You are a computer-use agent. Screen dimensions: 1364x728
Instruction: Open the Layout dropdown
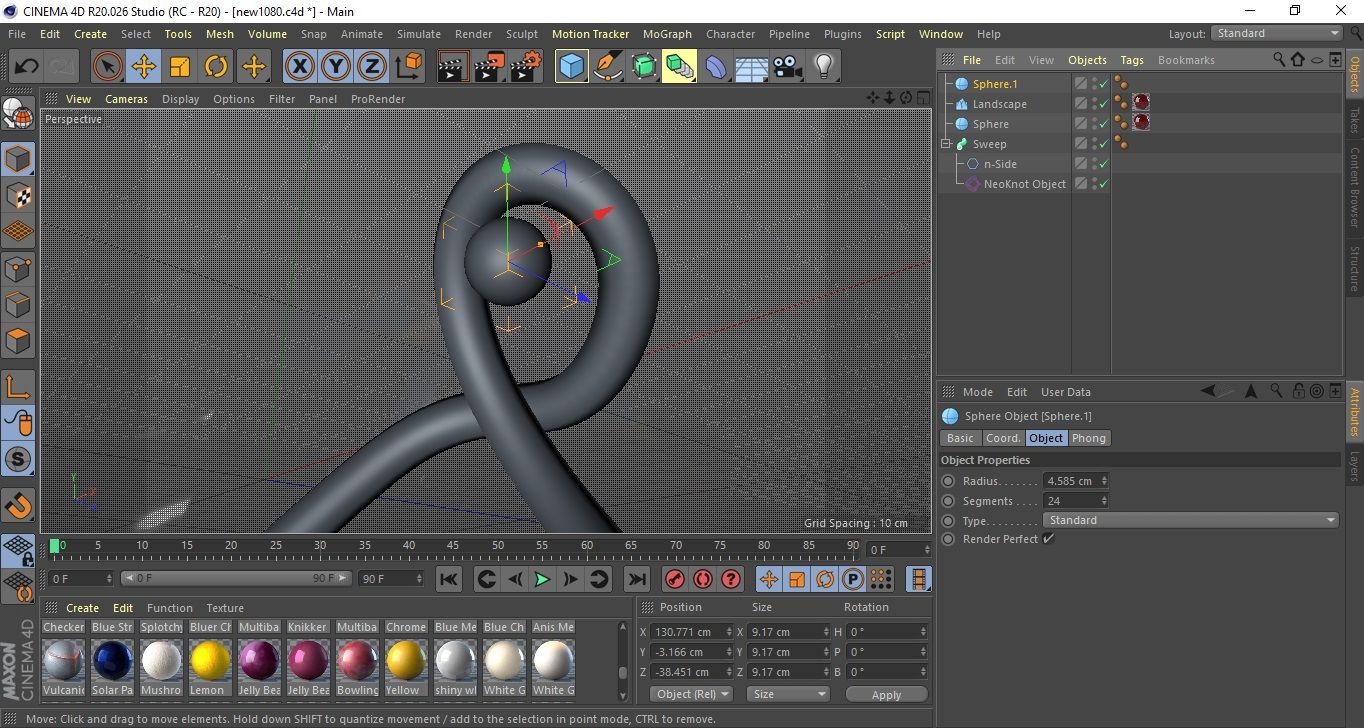tap(1277, 33)
